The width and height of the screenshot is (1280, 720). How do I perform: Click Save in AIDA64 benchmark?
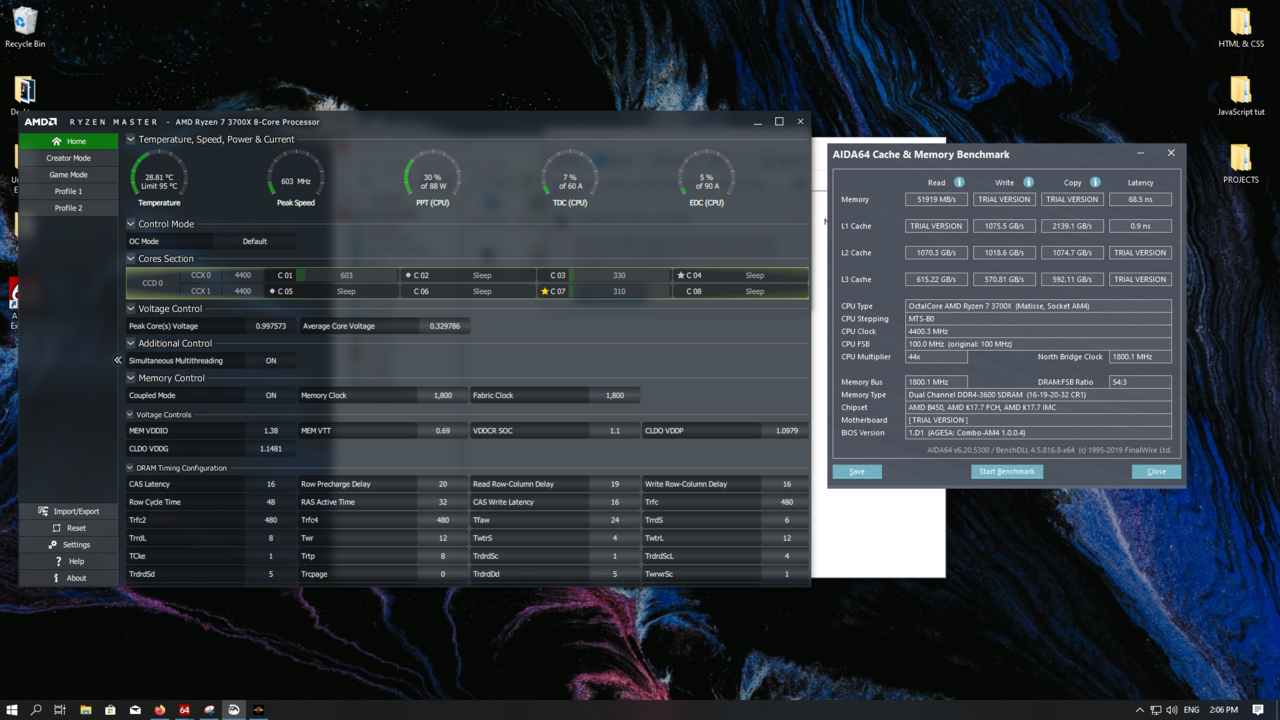click(x=857, y=471)
